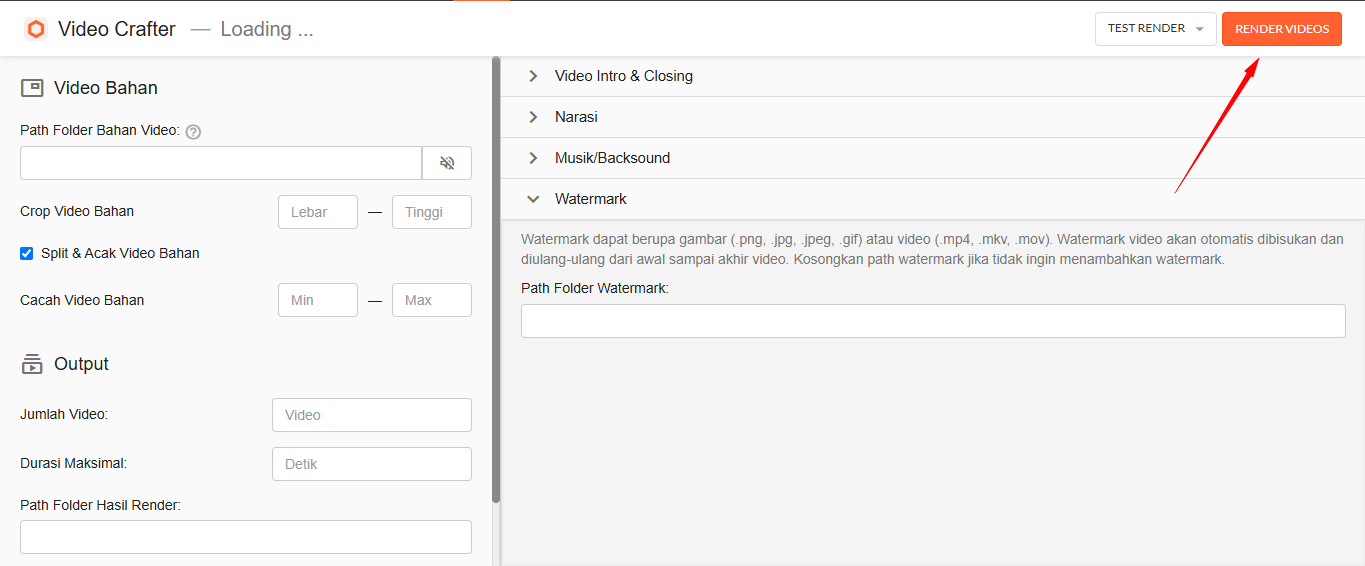Image resolution: width=1365 pixels, height=566 pixels.
Task: Toggle Split & Acak Video Bahan checkbox
Action: tap(27, 253)
